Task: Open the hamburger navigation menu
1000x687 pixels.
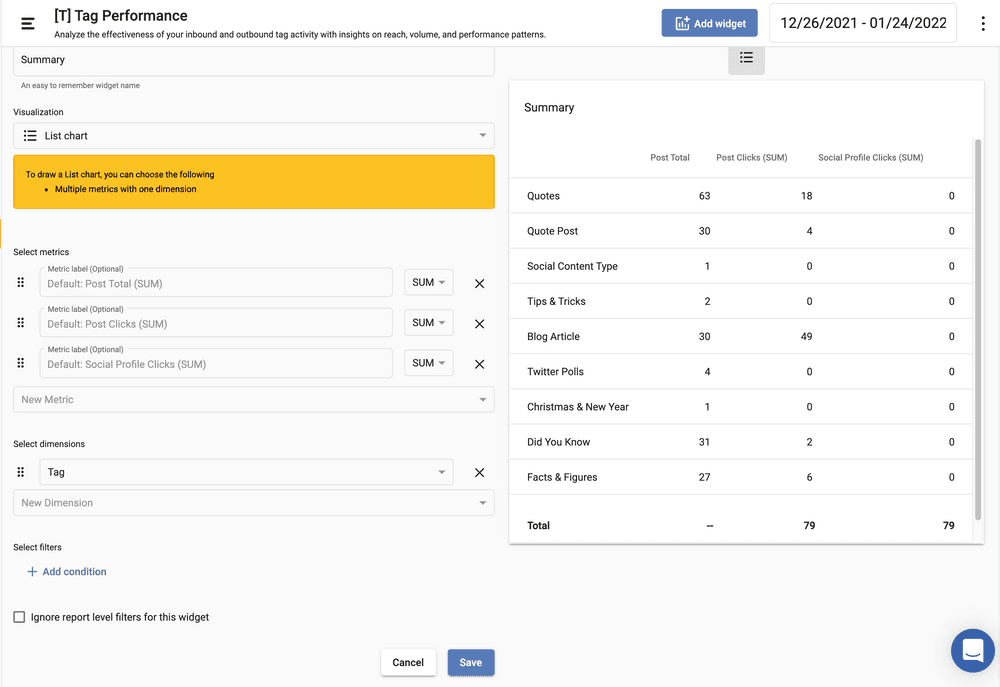Action: (28, 23)
